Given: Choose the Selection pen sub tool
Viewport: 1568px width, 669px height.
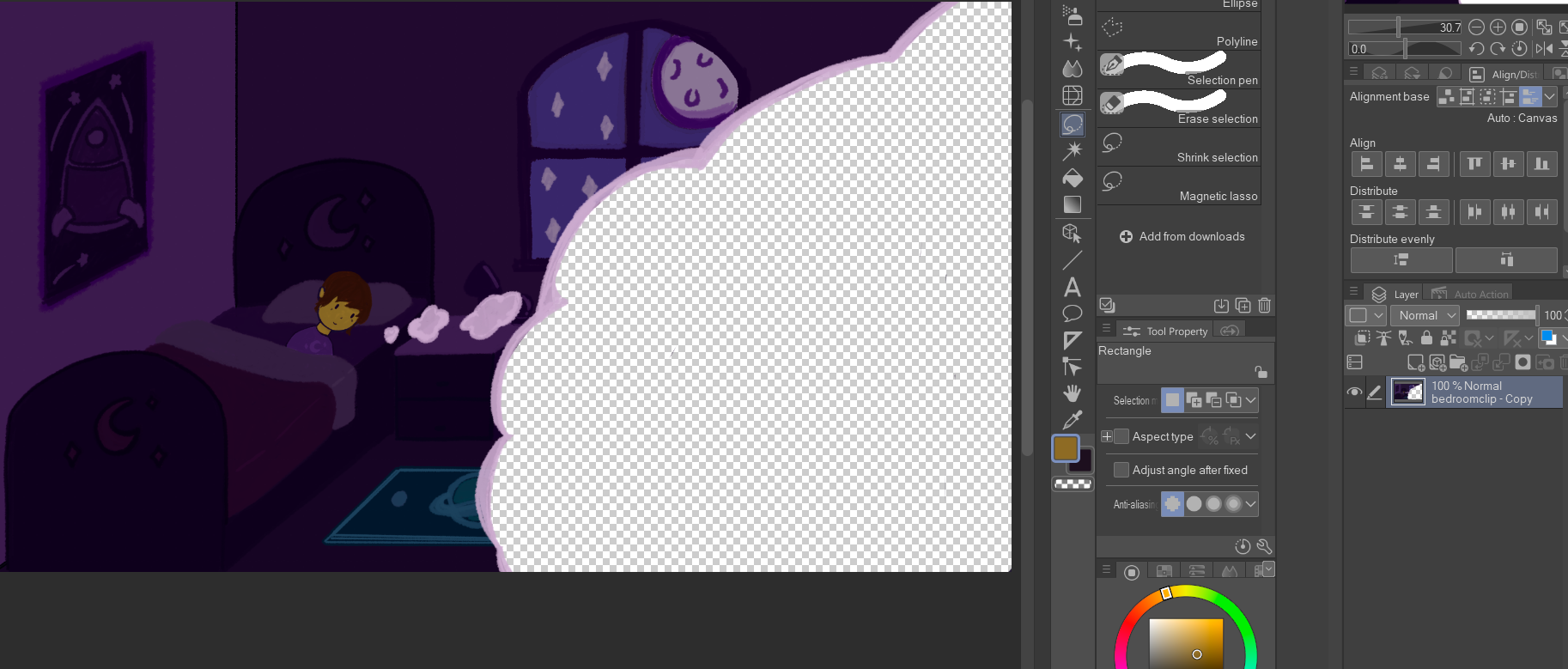Looking at the screenshot, I should coord(1179,70).
